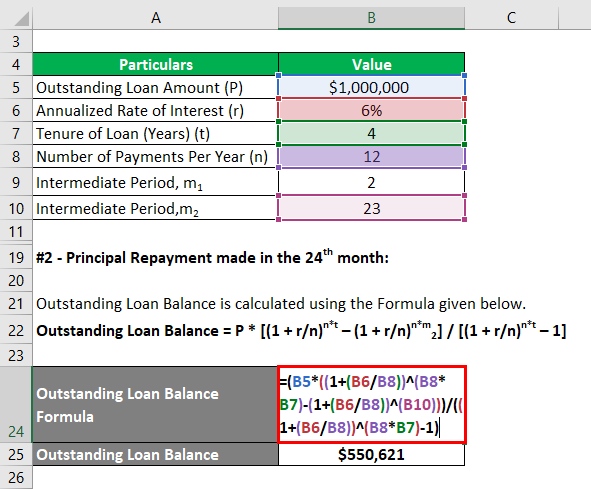Viewport: 591px width, 489px height.
Task: Select row 21 header
Action: (16, 304)
